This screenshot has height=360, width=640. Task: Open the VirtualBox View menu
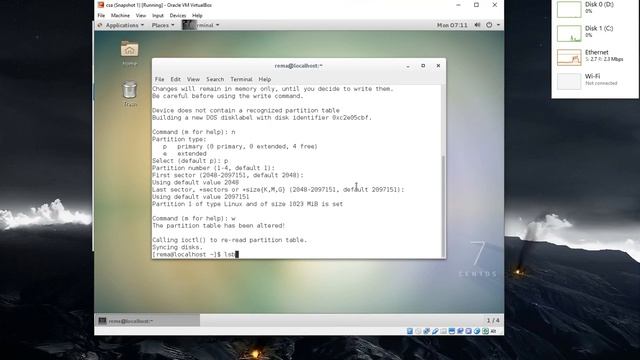(x=141, y=16)
